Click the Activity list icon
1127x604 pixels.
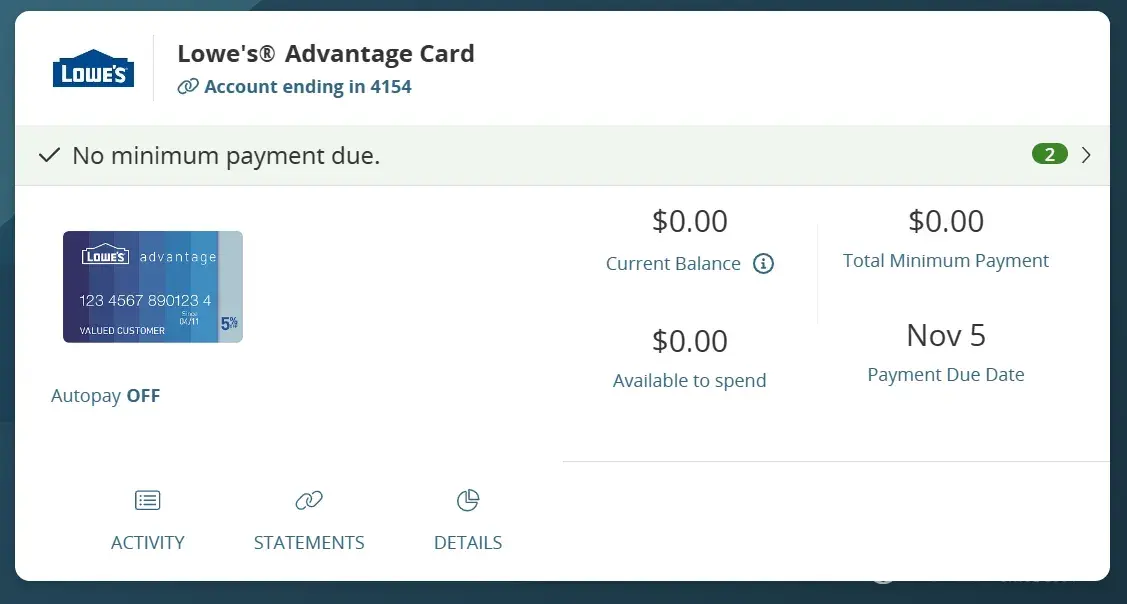click(x=147, y=500)
